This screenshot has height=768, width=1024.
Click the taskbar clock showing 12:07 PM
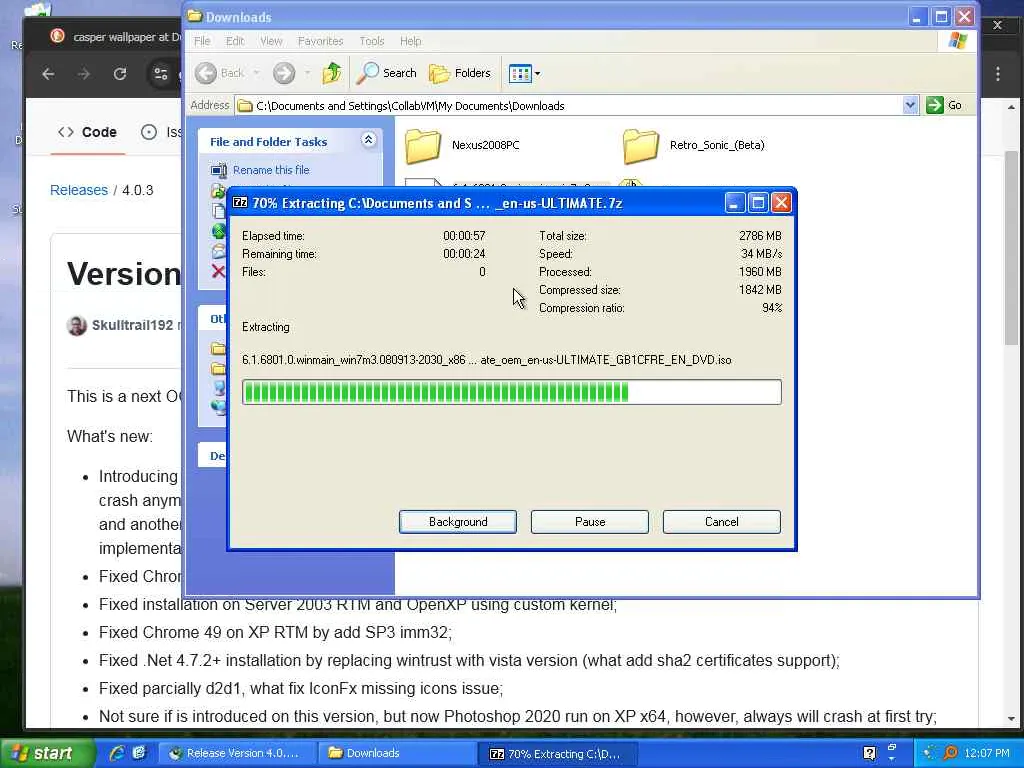987,754
